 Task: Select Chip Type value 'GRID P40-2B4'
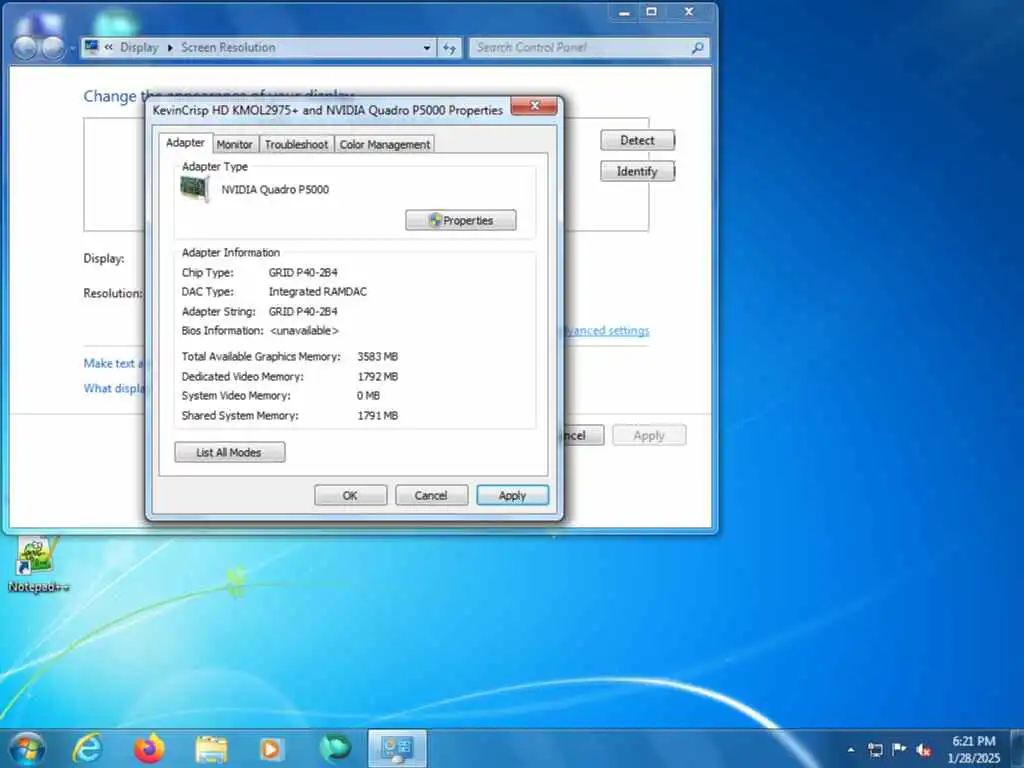[303, 272]
